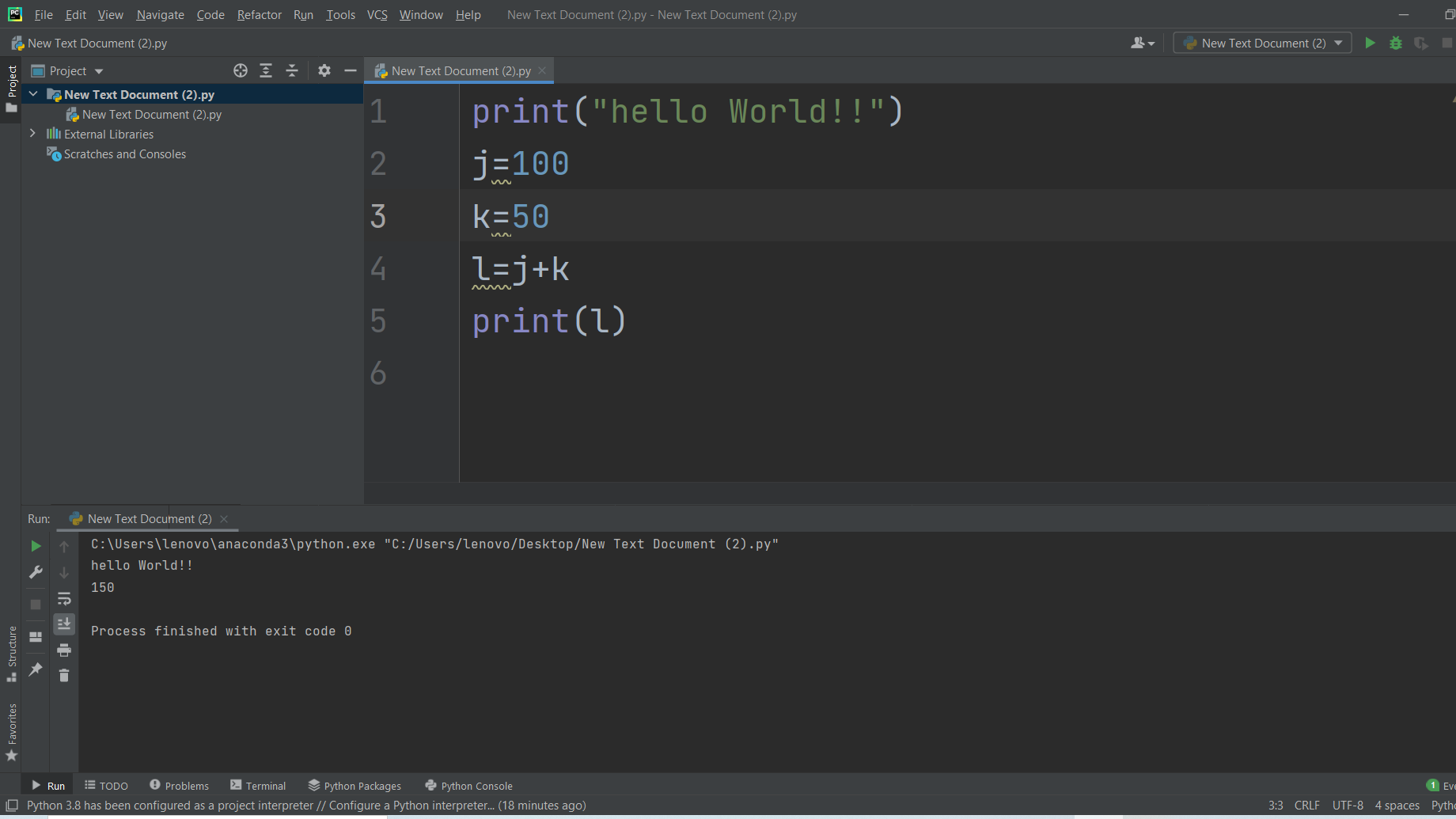1456x819 pixels.
Task: Open the Code menu
Action: pyautogui.click(x=210, y=15)
